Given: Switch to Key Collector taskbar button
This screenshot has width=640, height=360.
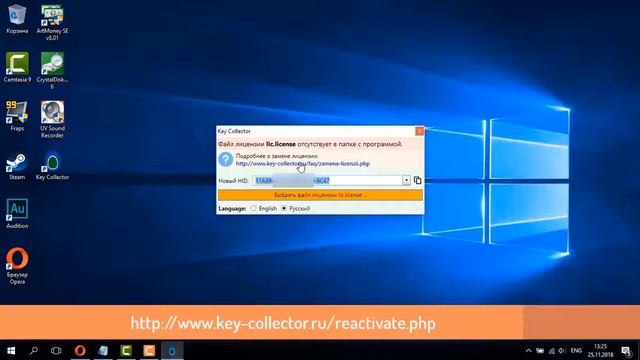Looking at the screenshot, I should tap(172, 350).
